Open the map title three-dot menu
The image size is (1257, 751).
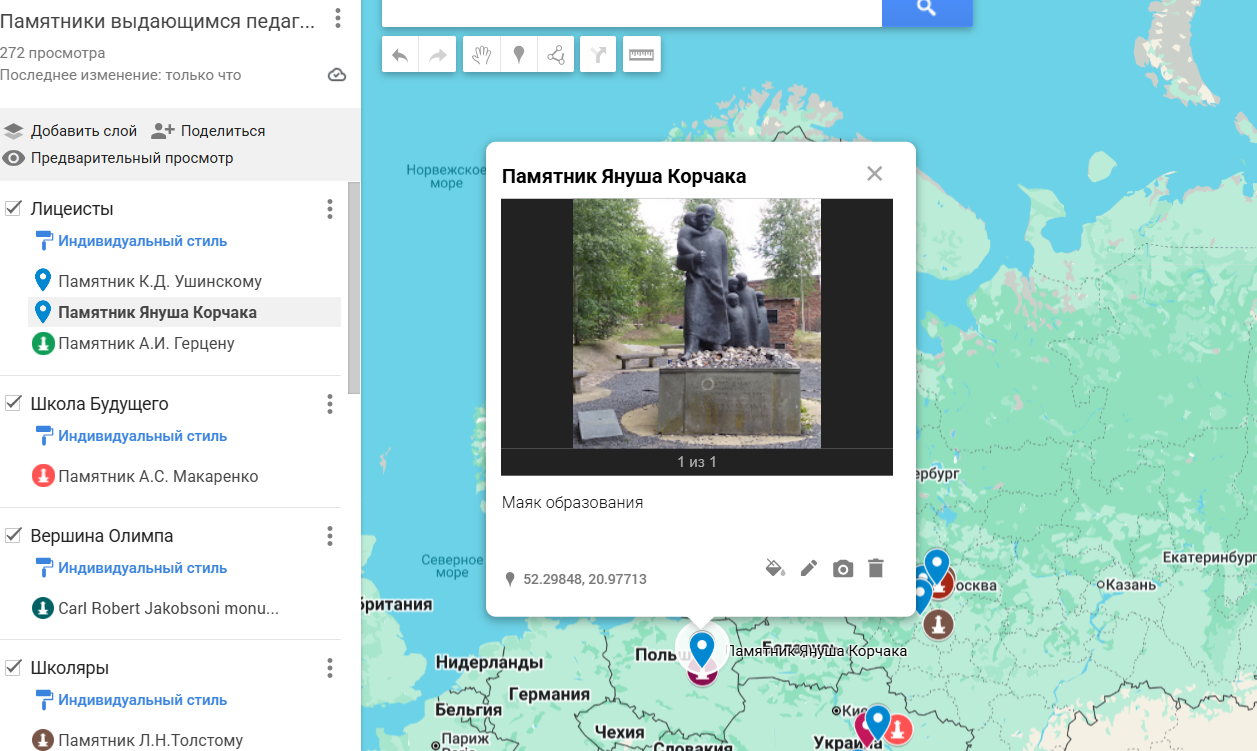[x=338, y=18]
